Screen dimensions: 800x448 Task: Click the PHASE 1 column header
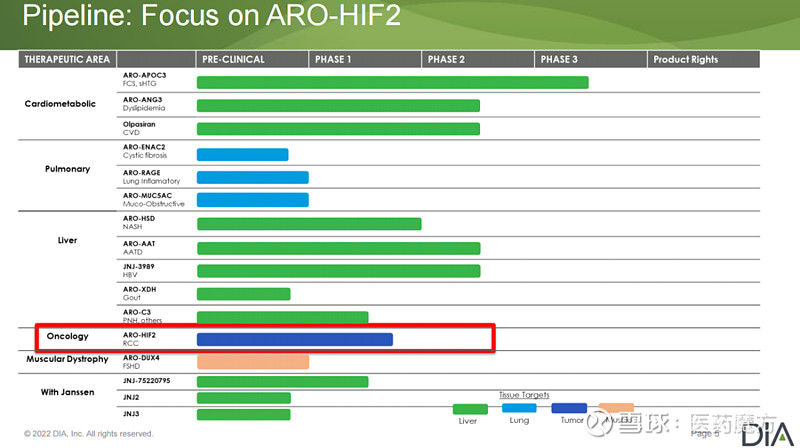(x=365, y=59)
